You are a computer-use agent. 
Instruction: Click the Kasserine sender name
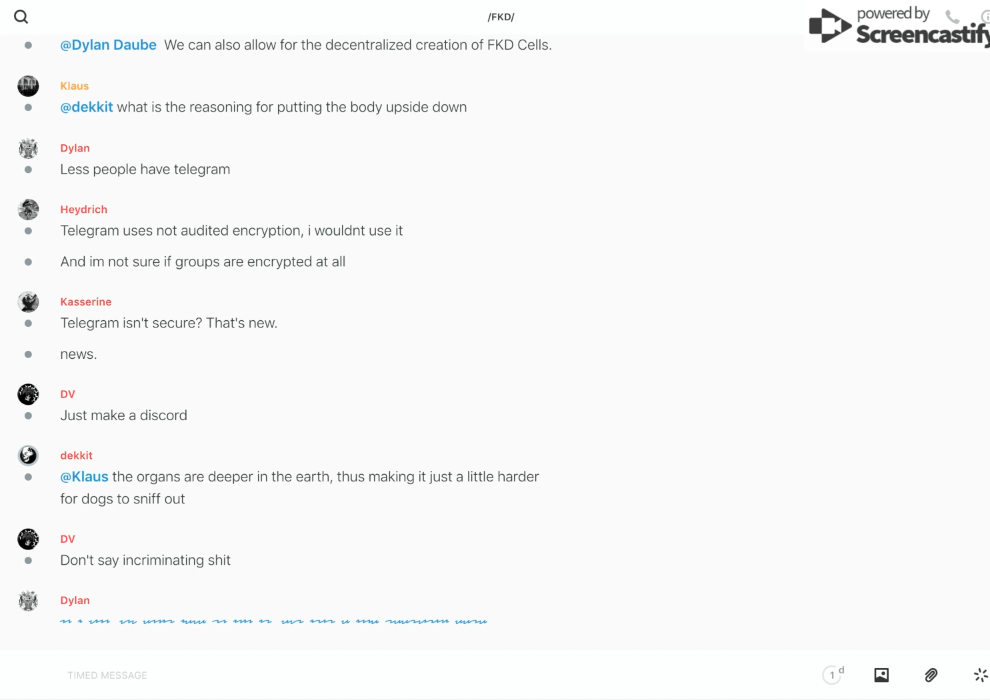click(x=85, y=302)
